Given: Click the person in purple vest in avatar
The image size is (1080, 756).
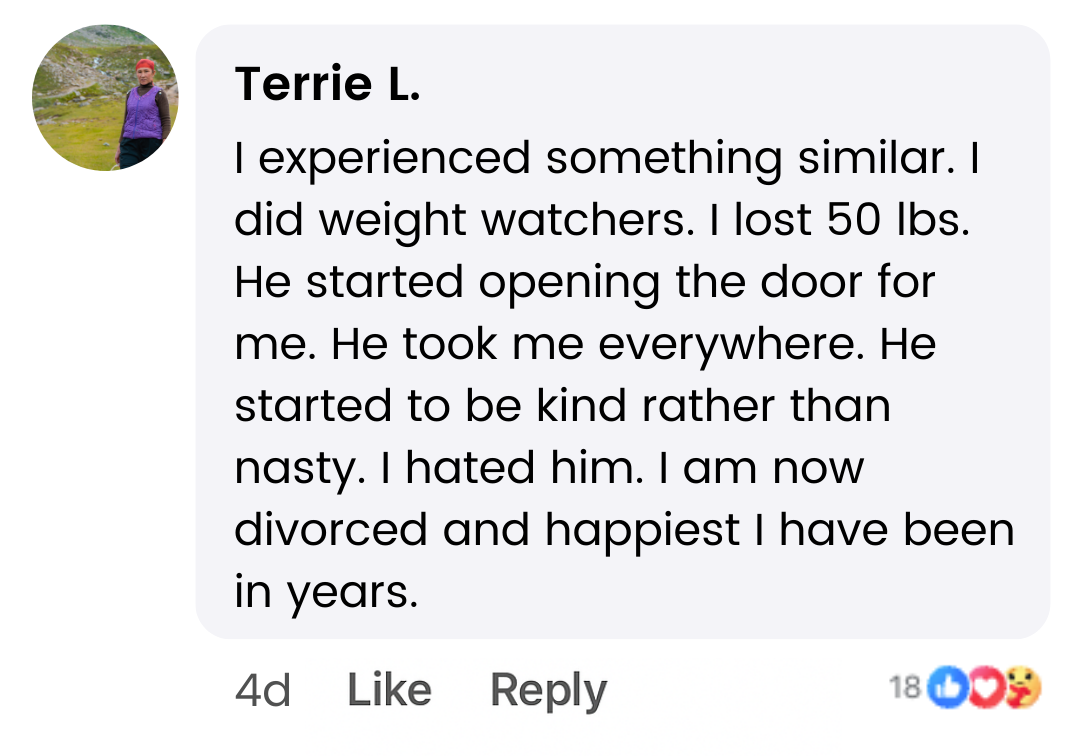Looking at the screenshot, I should tap(143, 114).
